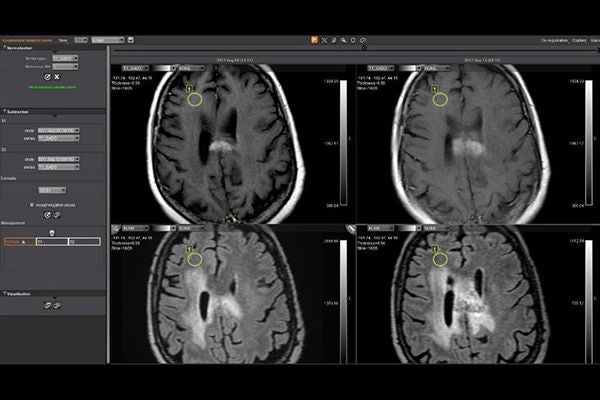Viewport: 600px width, 400px height.
Task: Open the Formula dropdown
Action: tap(52, 190)
